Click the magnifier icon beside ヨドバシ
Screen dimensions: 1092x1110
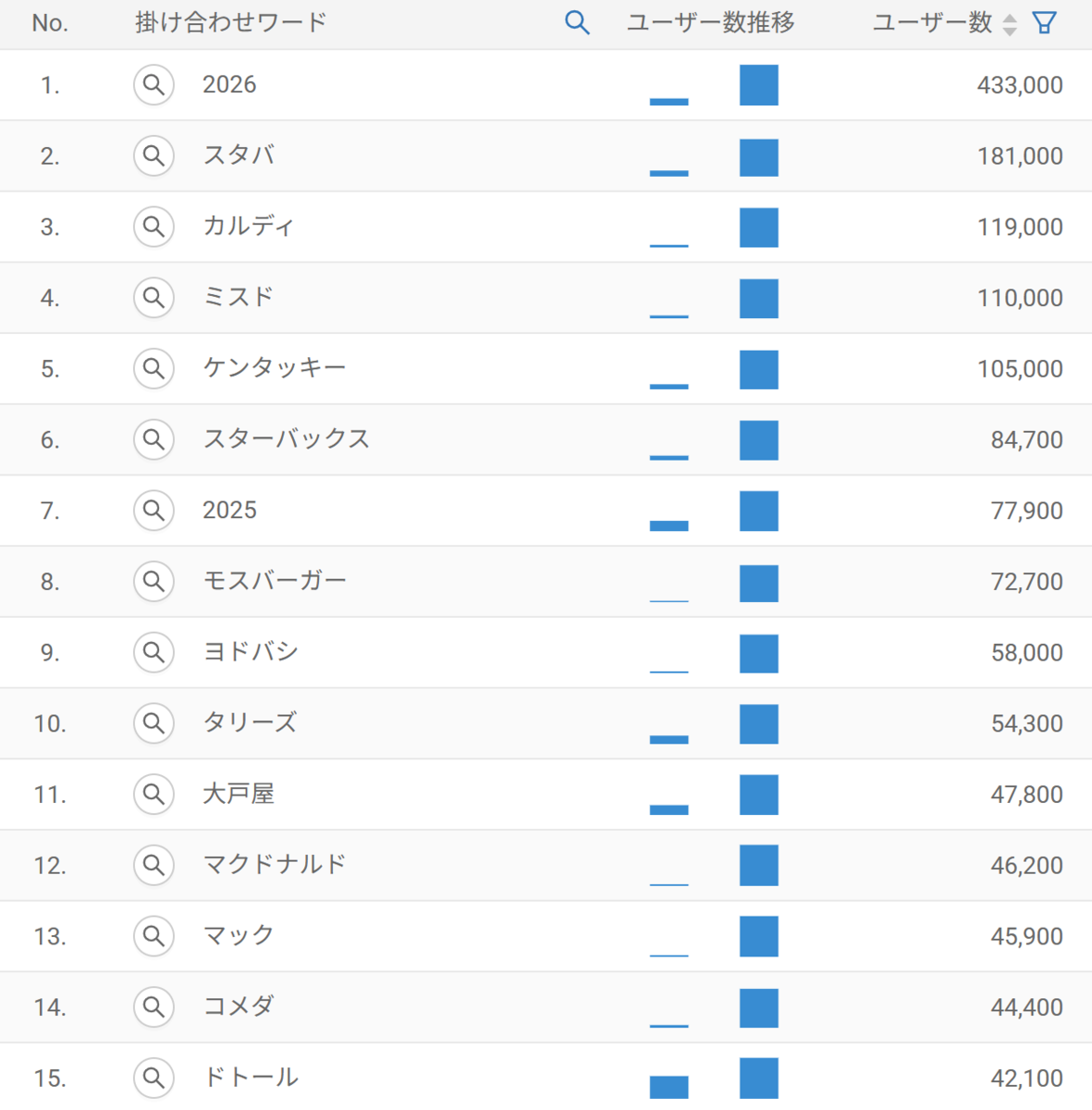click(153, 653)
